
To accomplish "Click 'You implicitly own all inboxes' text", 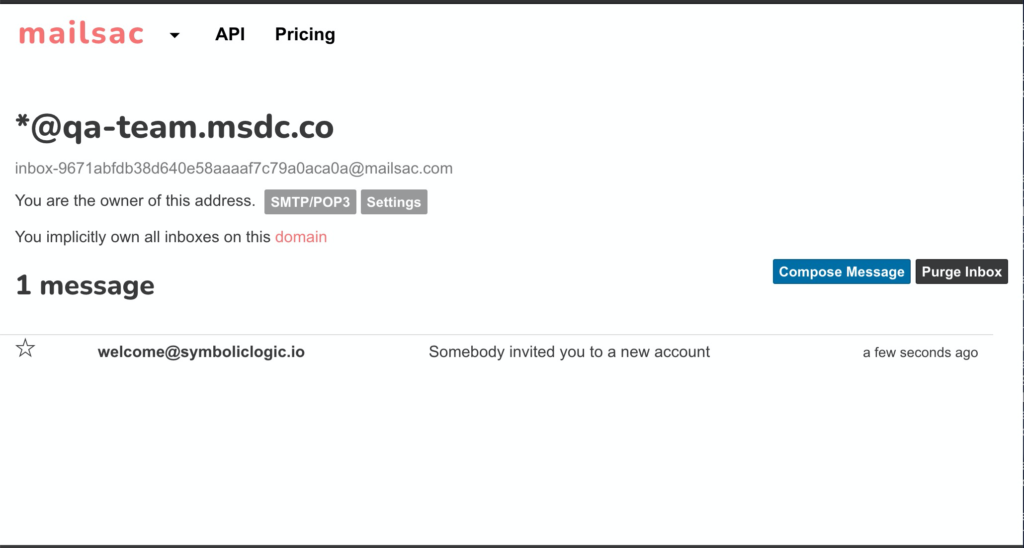I will 143,237.
